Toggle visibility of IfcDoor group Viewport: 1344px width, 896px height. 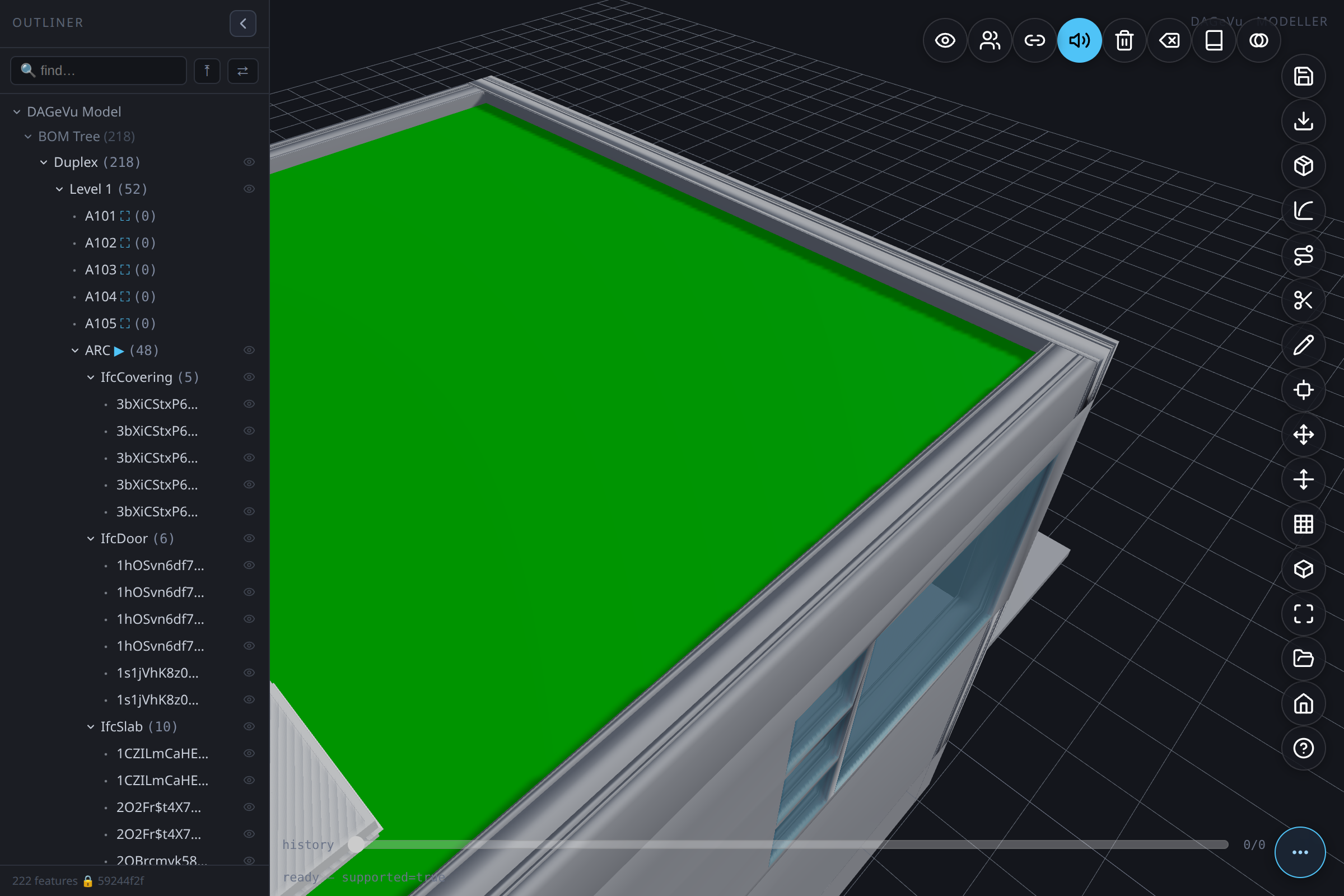pos(249,538)
